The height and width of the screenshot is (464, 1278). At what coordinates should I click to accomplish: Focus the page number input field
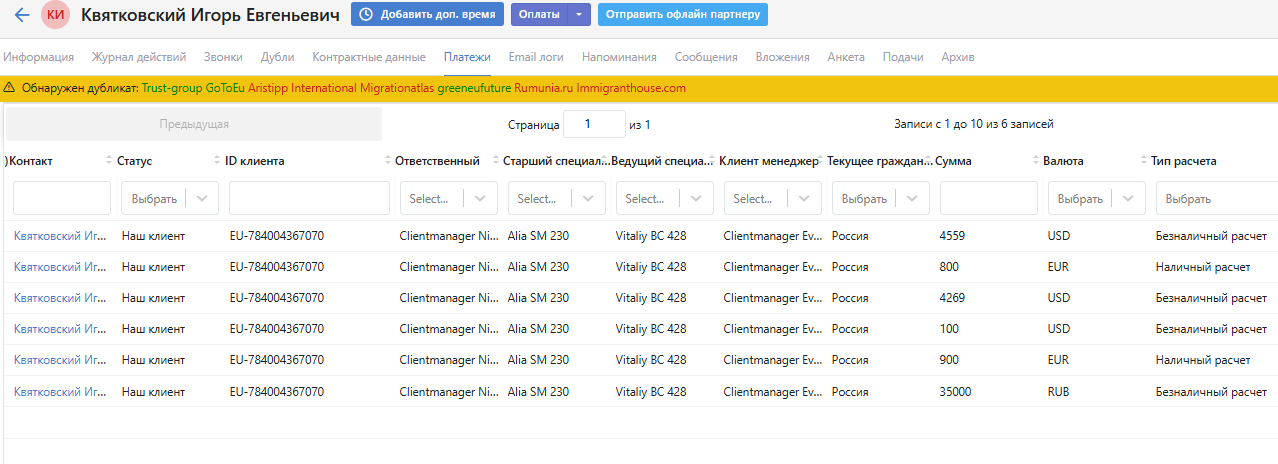594,124
